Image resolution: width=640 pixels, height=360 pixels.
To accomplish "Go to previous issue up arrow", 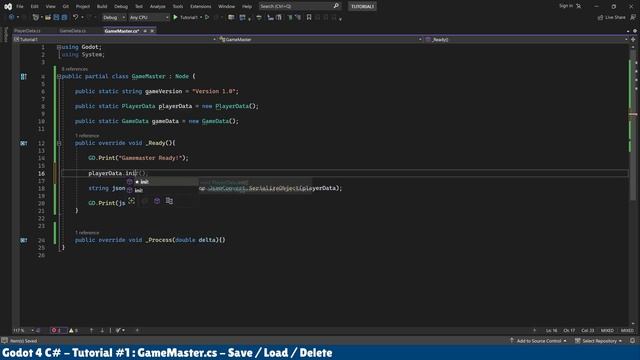I will pyautogui.click(x=91, y=331).
